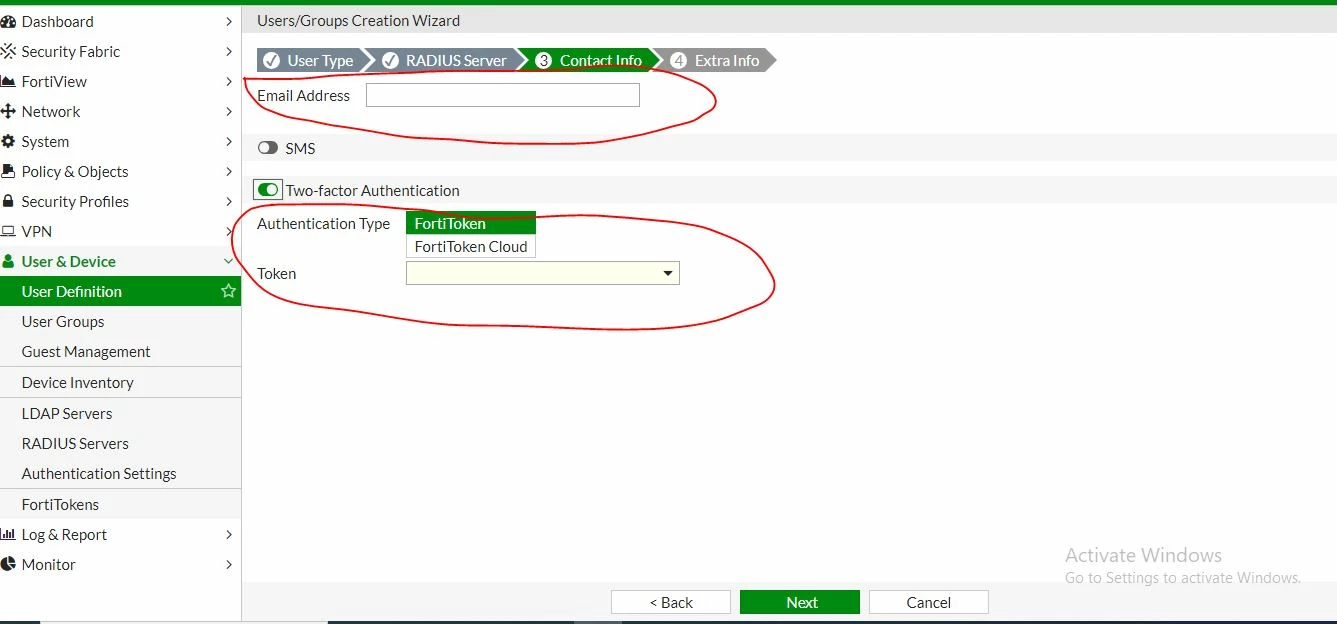Collapse the User & Device section chevron
1337x624 pixels.
229,261
